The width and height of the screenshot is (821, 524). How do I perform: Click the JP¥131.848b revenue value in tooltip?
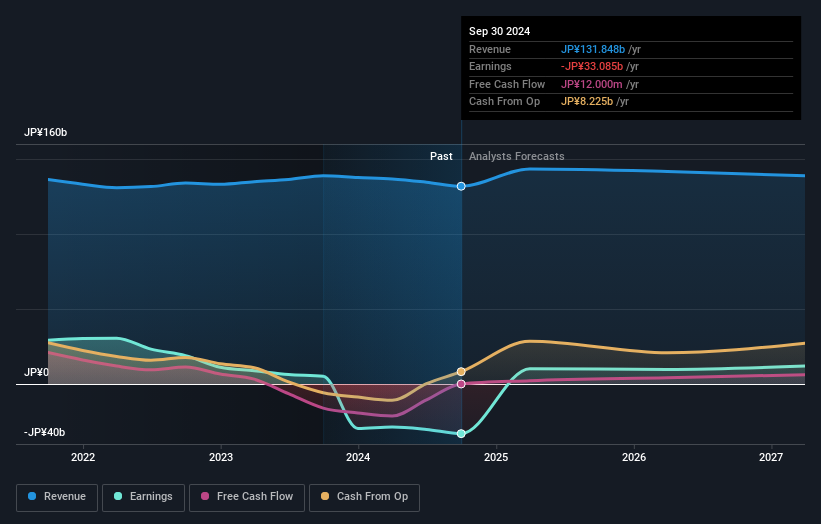pyautogui.click(x=593, y=49)
